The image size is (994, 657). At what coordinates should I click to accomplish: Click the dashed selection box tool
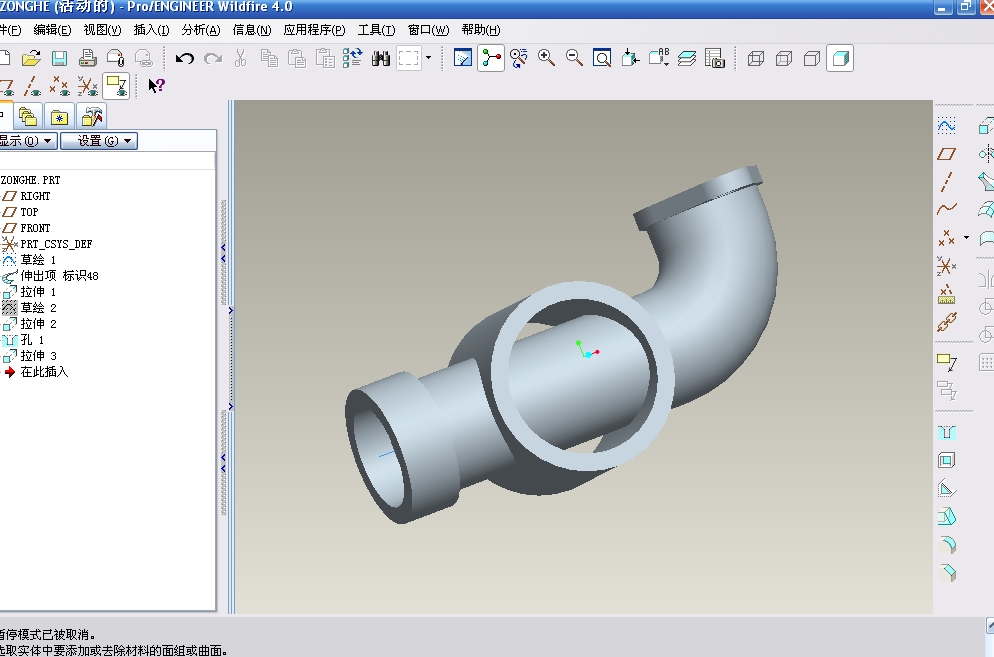tap(409, 59)
